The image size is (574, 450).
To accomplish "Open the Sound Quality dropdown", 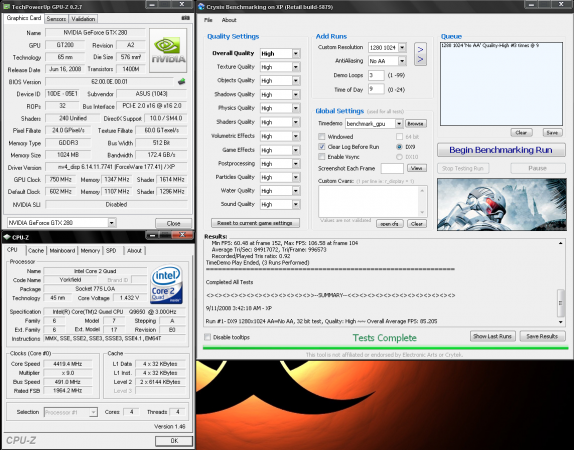I will [x=296, y=204].
